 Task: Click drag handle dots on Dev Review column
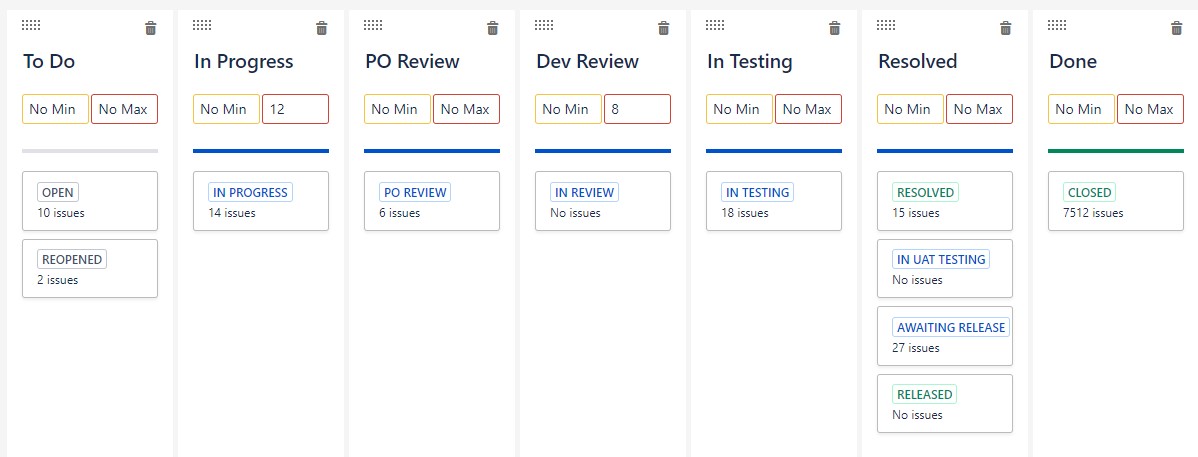coord(545,25)
